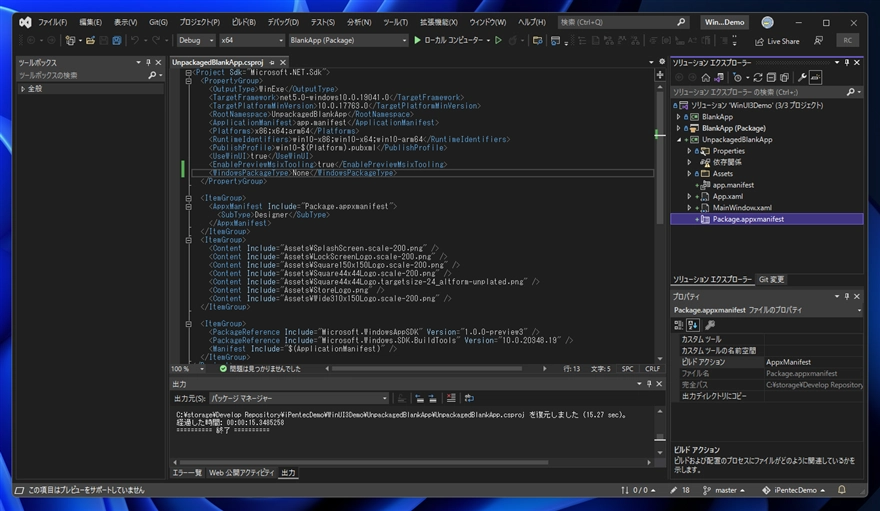Click the Live Share button
Image resolution: width=880 pixels, height=511 pixels.
point(777,41)
